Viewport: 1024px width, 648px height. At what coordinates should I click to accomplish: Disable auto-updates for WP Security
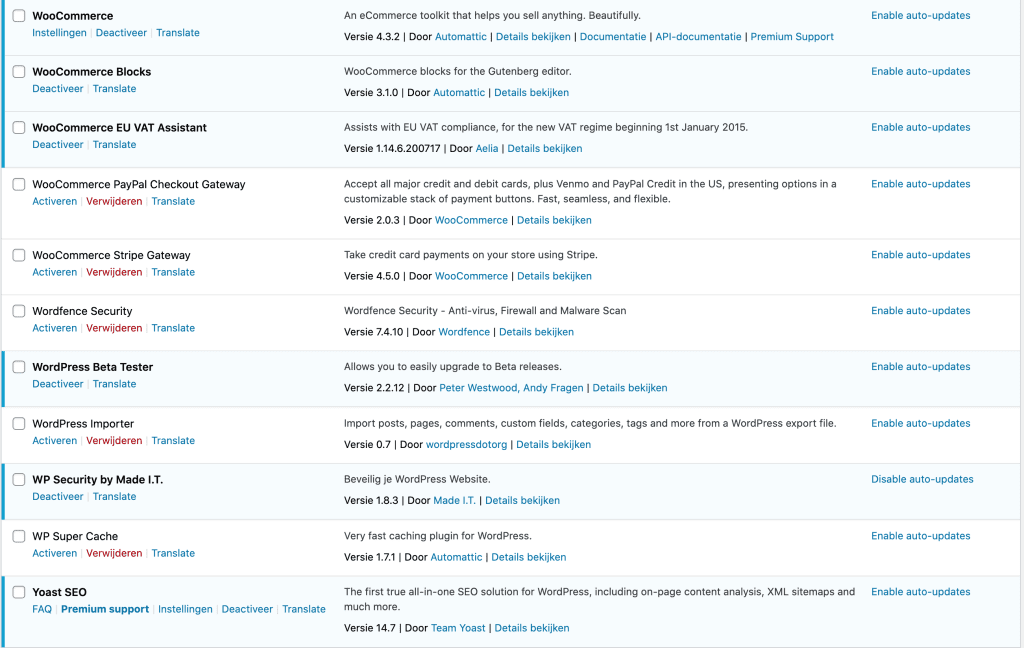pyautogui.click(x=922, y=479)
